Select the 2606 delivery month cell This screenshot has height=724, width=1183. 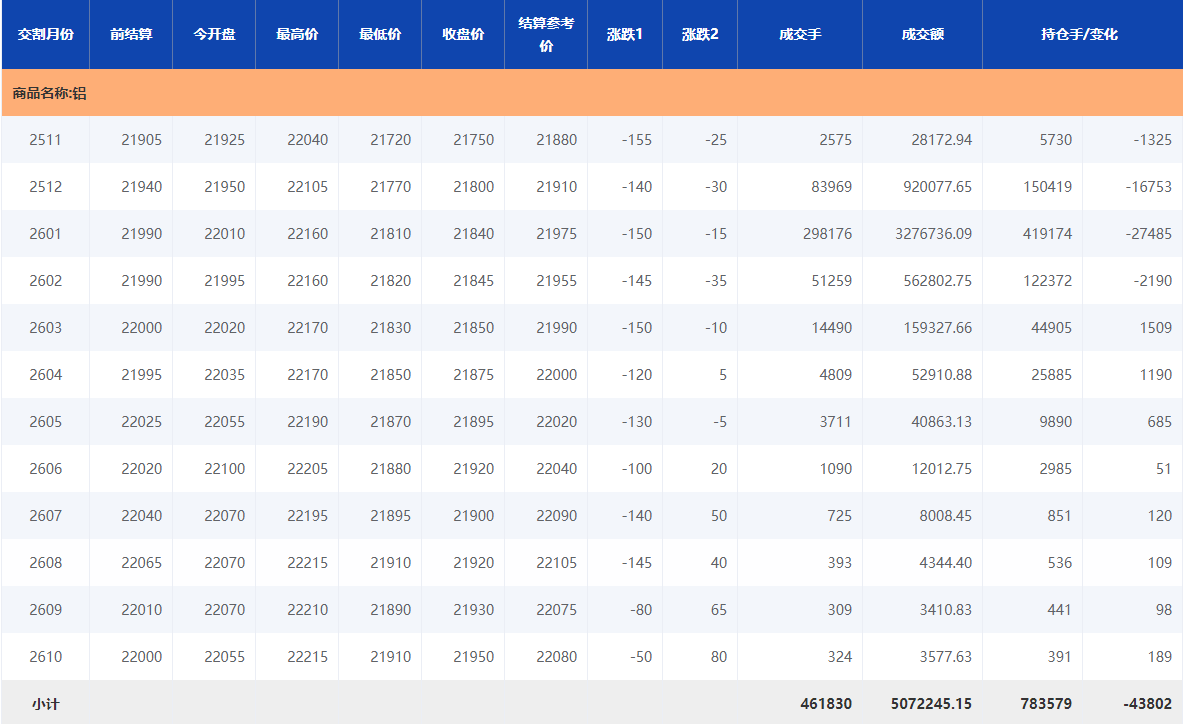[45, 469]
